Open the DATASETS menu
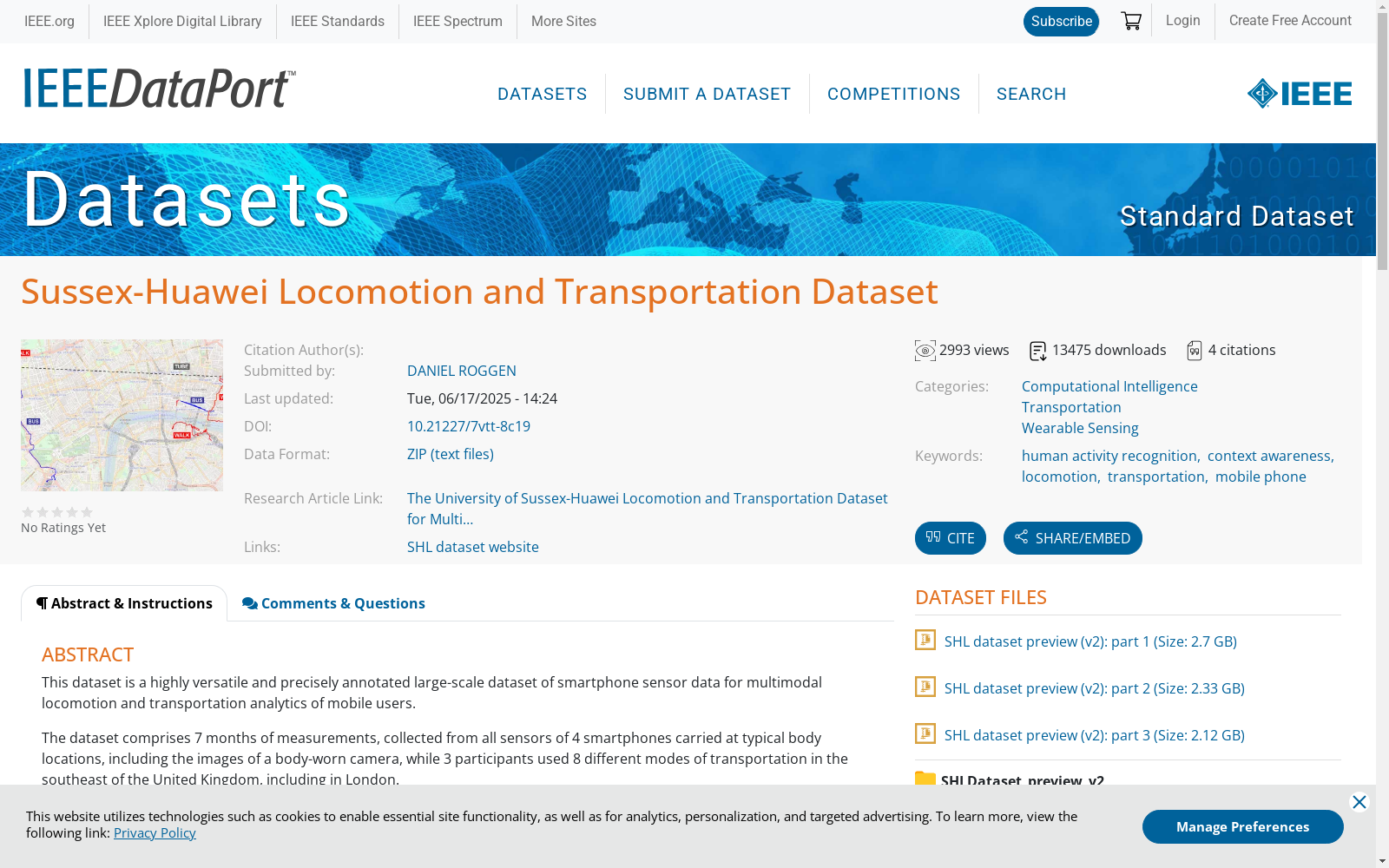1389x868 pixels. tap(543, 94)
